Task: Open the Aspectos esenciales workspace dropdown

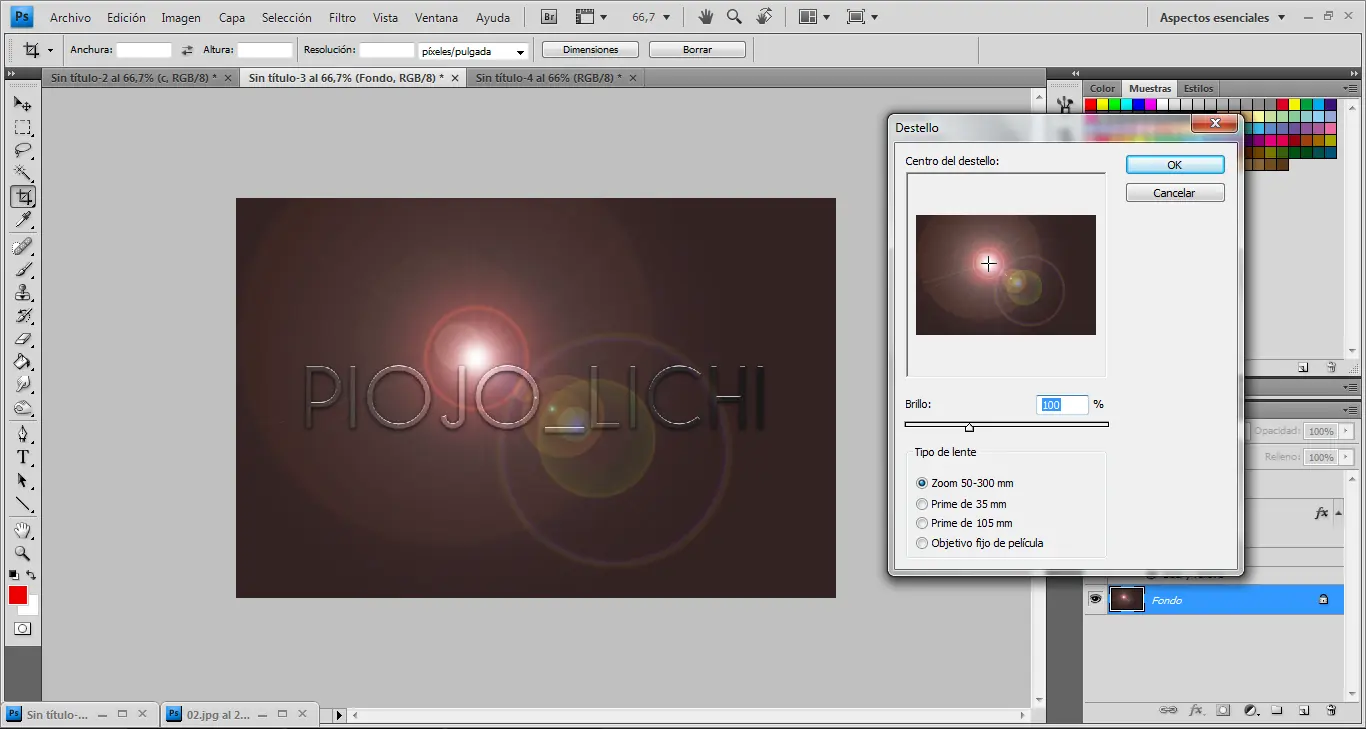Action: (1223, 17)
